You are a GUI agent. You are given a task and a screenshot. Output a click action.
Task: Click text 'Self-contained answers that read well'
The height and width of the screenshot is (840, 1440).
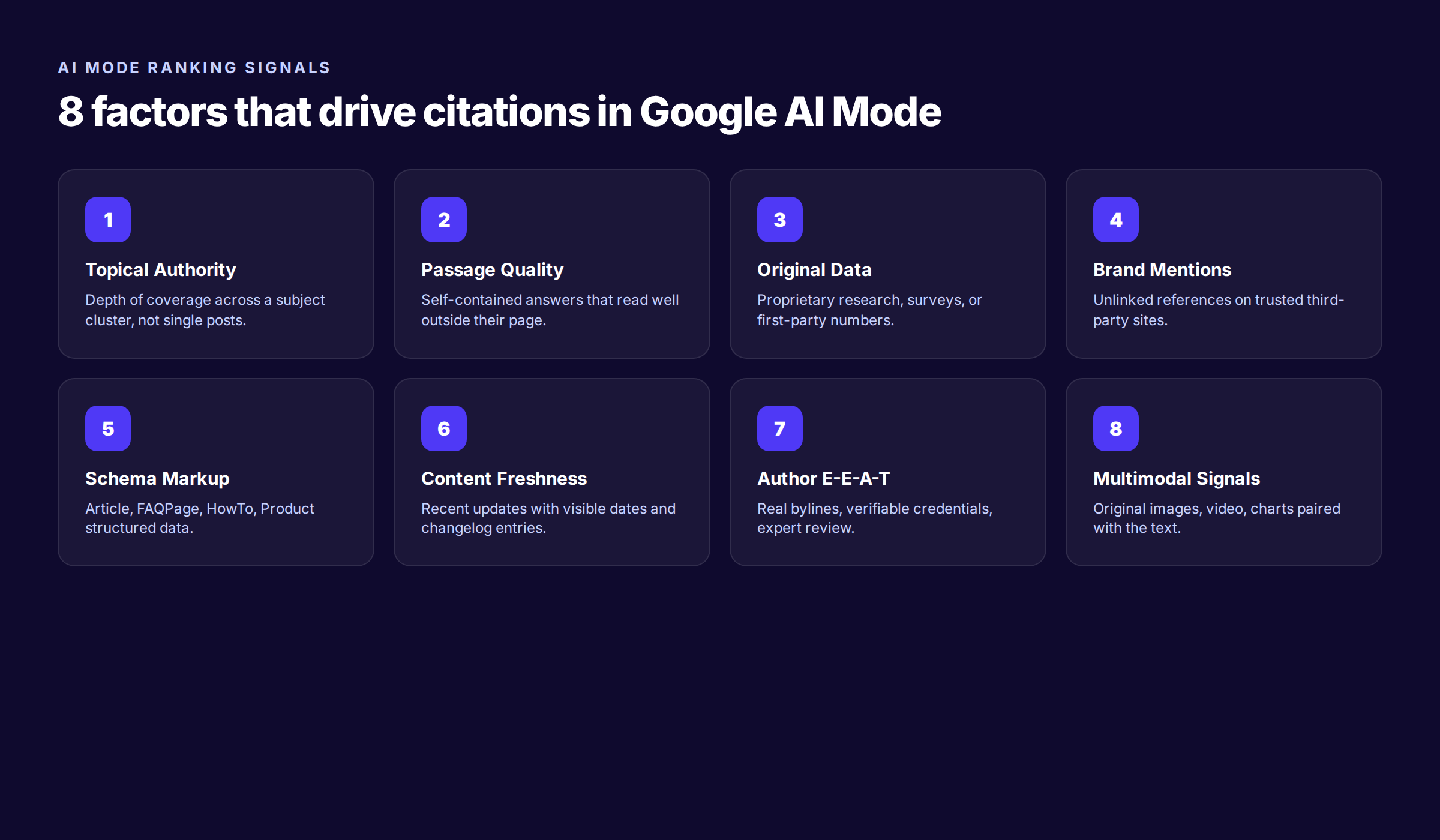coord(550,300)
